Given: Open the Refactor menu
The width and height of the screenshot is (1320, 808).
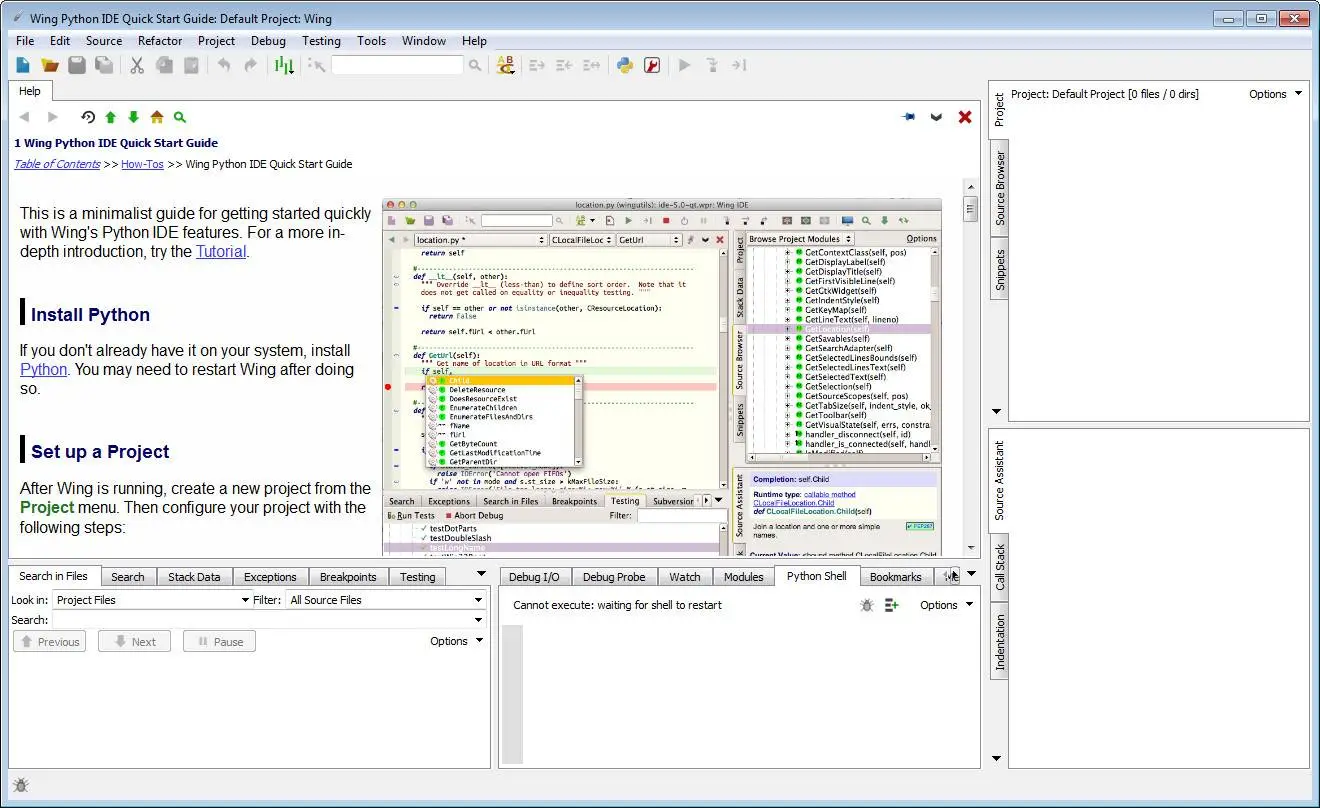Looking at the screenshot, I should pos(160,41).
